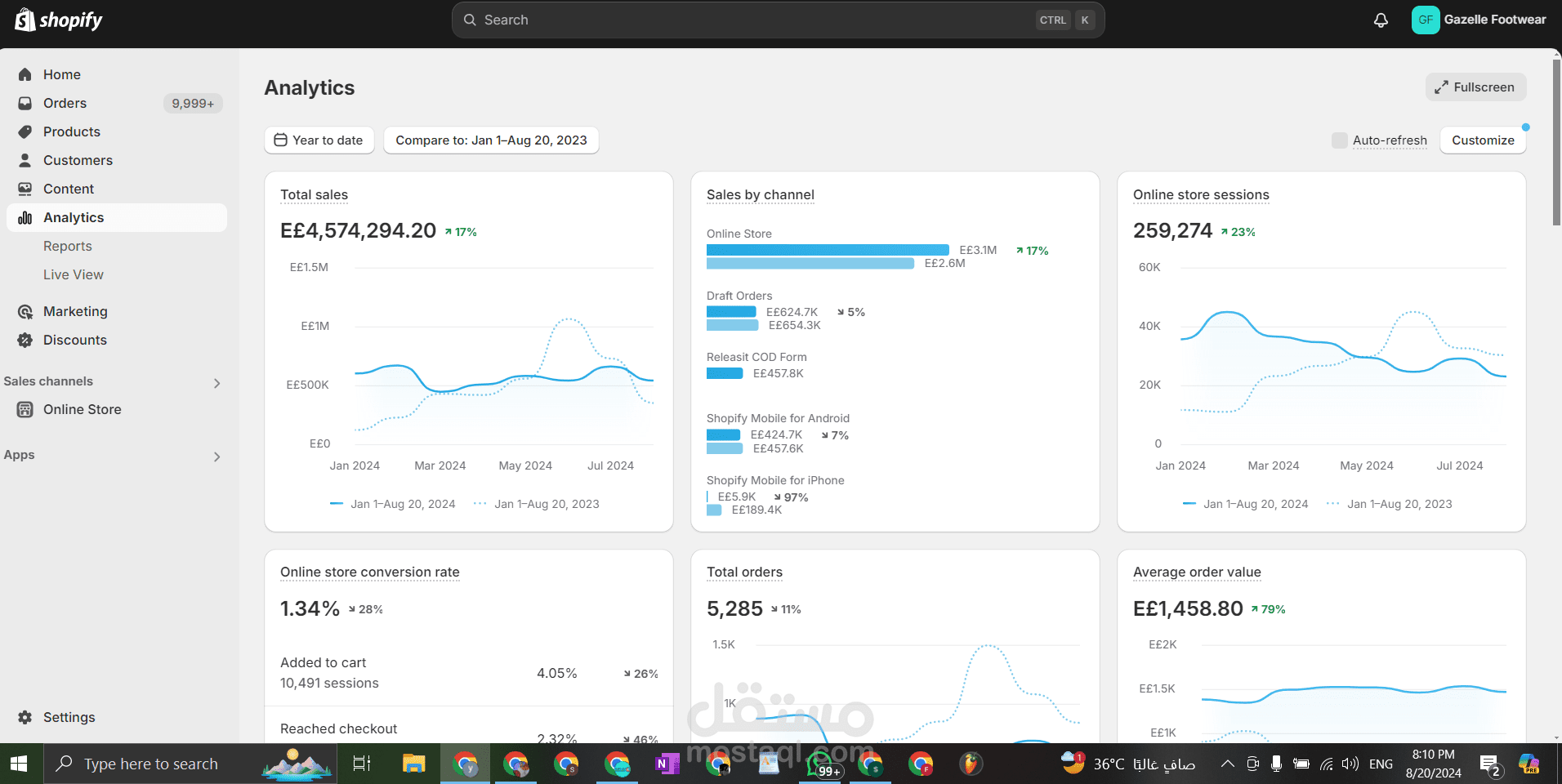Click the Added to cart row label
The width and height of the screenshot is (1562, 784).
pyautogui.click(x=323, y=662)
